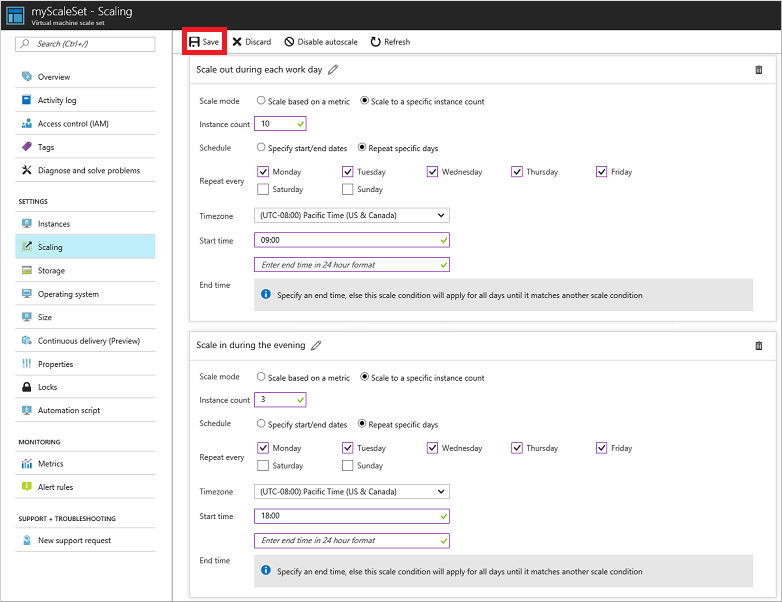This screenshot has width=782, height=602.
Task: Enable Sunday in the evening scale condition
Action: (348, 465)
